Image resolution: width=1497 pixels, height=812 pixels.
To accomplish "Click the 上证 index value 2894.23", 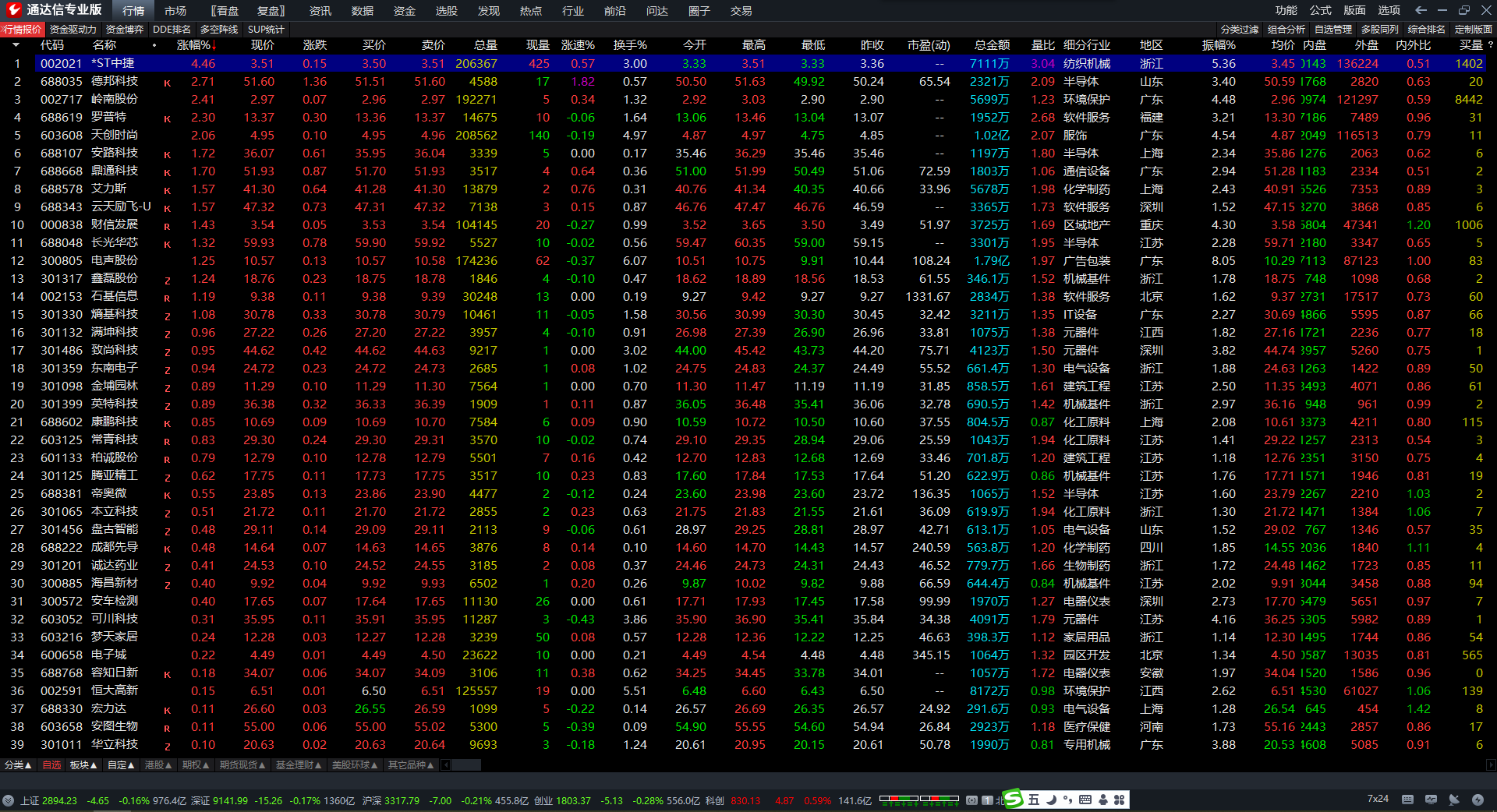I will (x=59, y=800).
